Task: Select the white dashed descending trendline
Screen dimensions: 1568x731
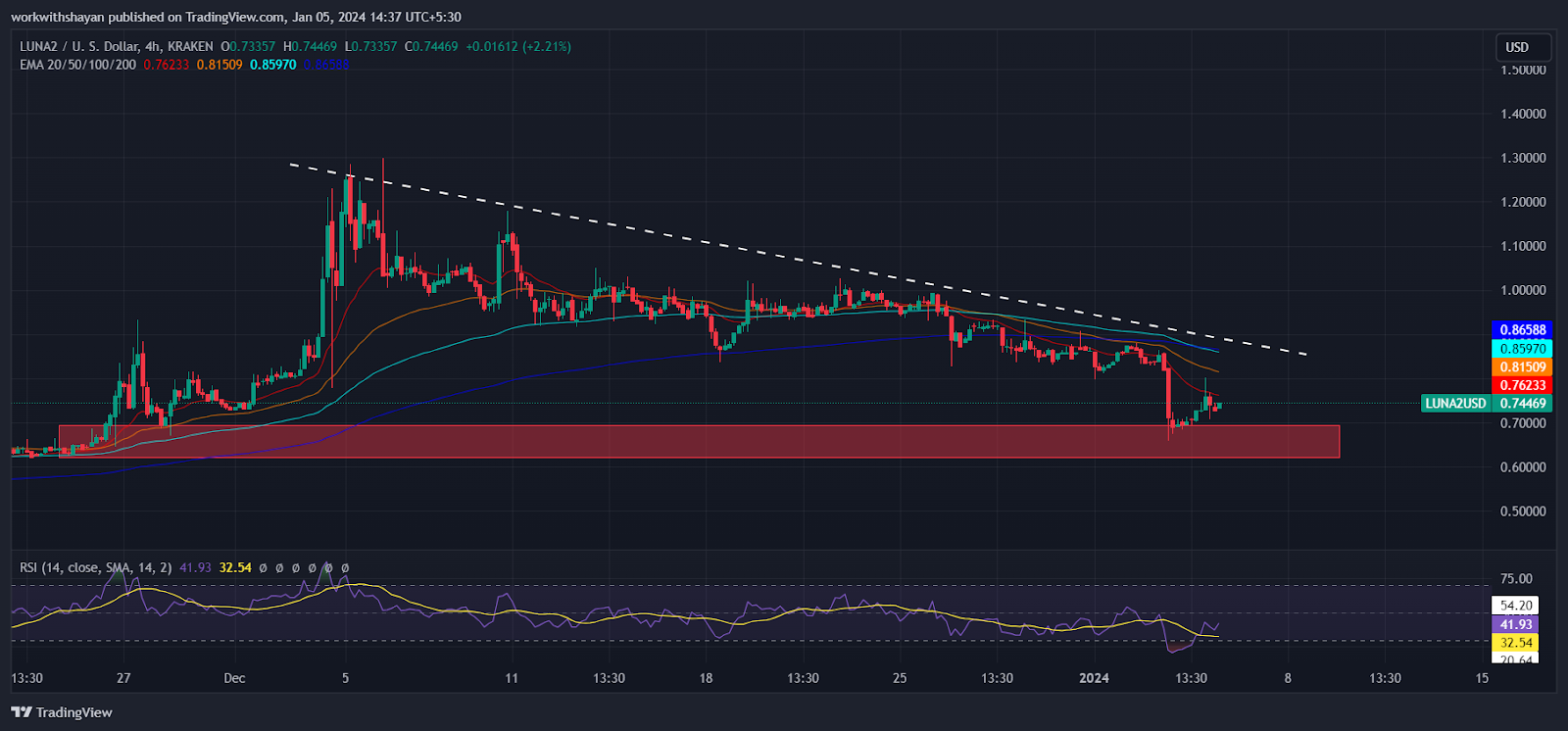Action: [798, 259]
